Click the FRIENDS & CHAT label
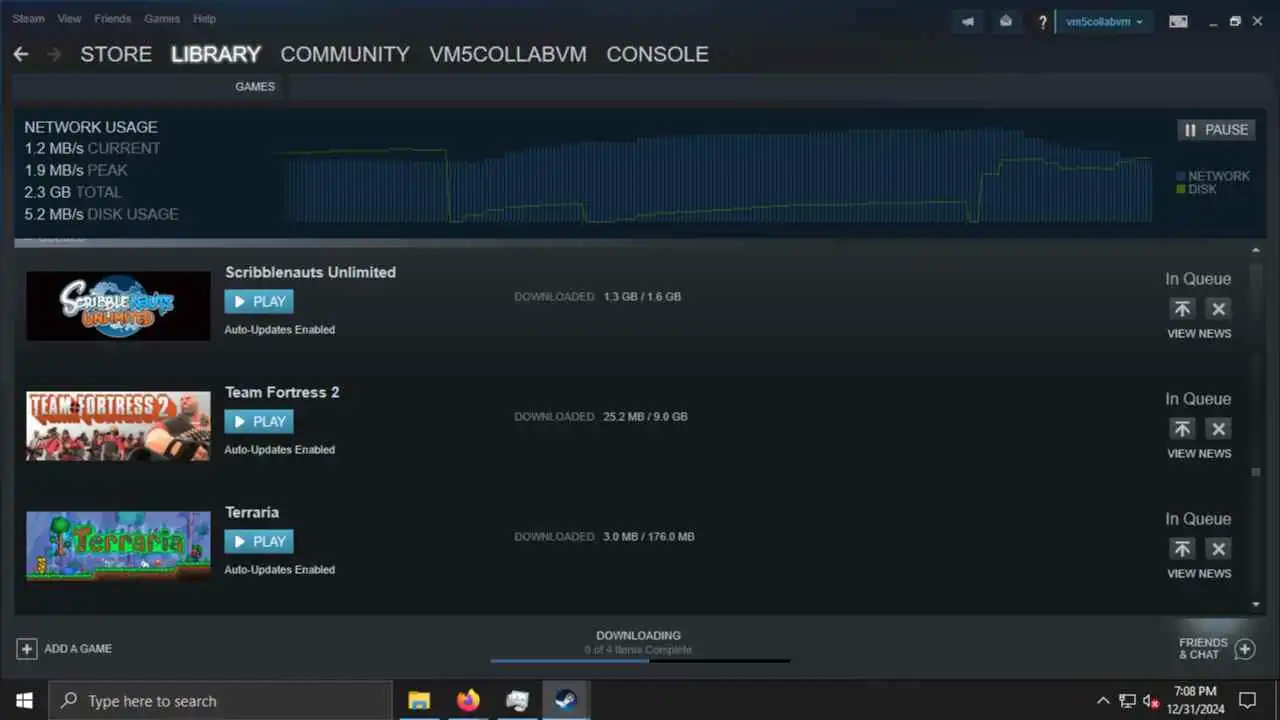 (x=1203, y=649)
